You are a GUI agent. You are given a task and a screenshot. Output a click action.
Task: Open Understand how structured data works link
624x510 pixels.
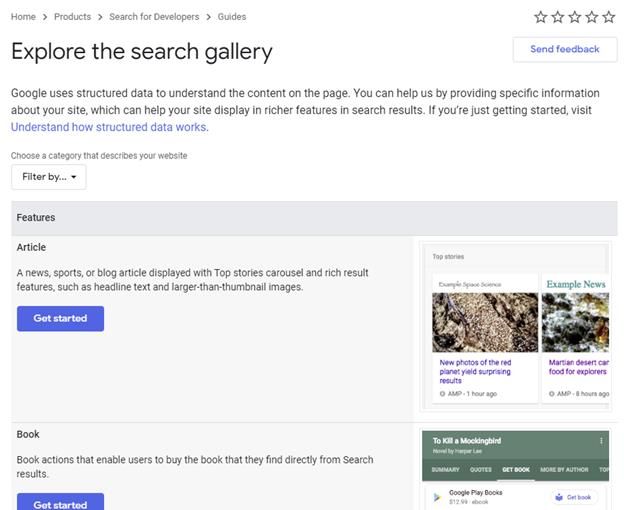pos(110,127)
